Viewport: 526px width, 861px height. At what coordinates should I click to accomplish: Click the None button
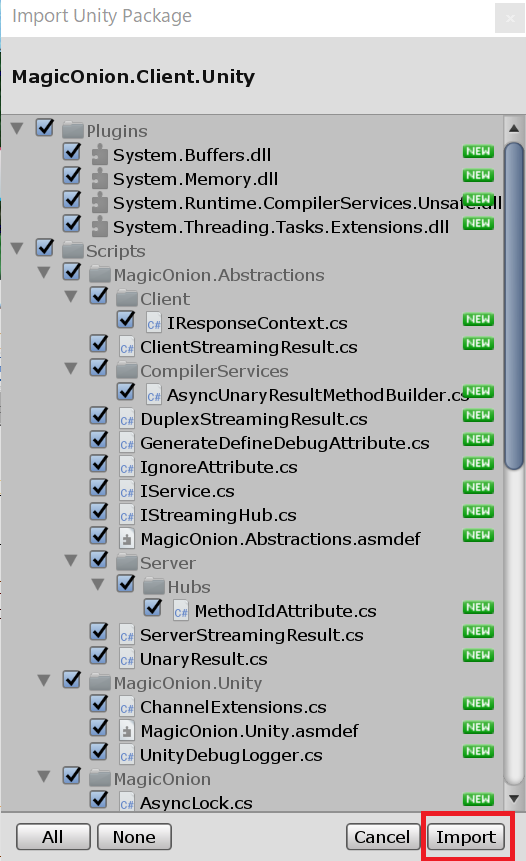pos(135,837)
